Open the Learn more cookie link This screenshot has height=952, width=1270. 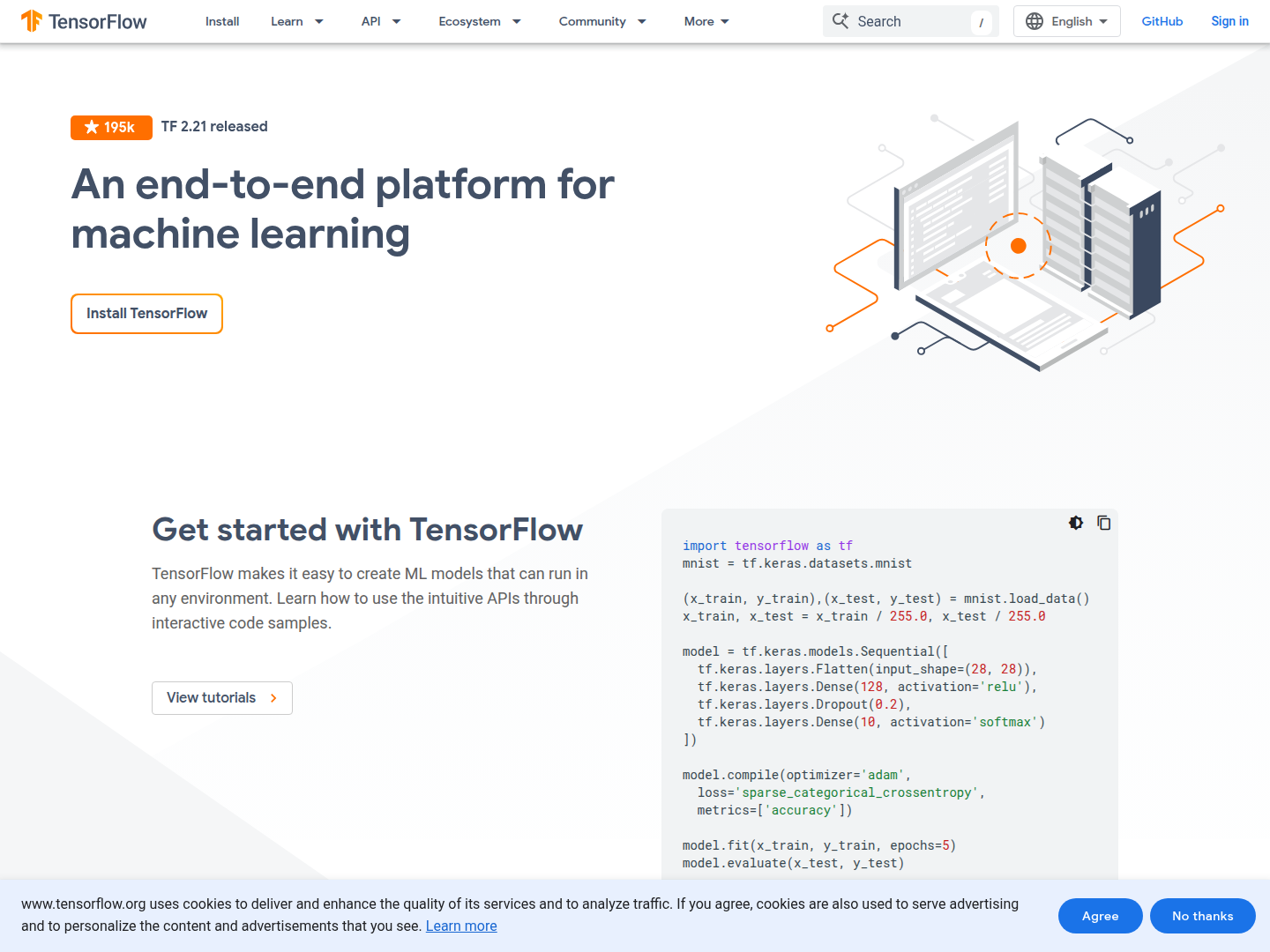pos(461,926)
